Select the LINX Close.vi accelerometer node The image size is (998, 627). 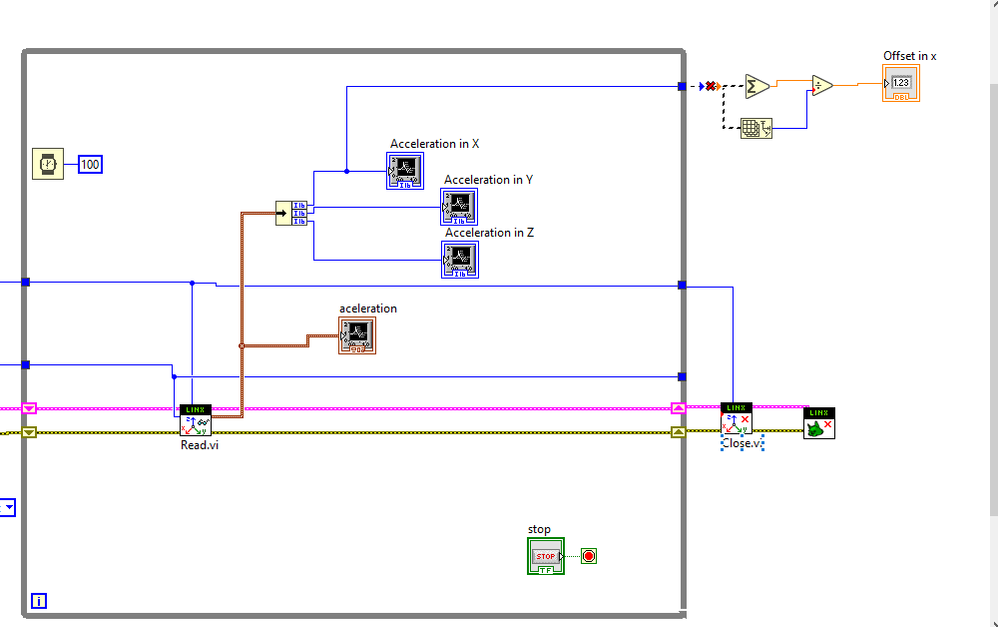[736, 419]
